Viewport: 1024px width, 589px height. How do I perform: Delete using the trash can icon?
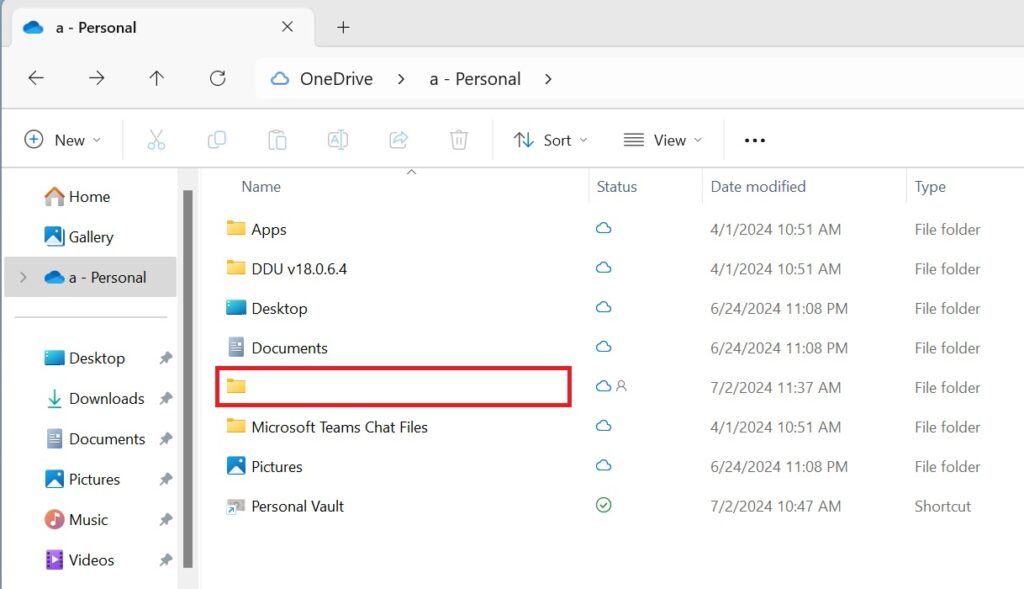(x=459, y=140)
